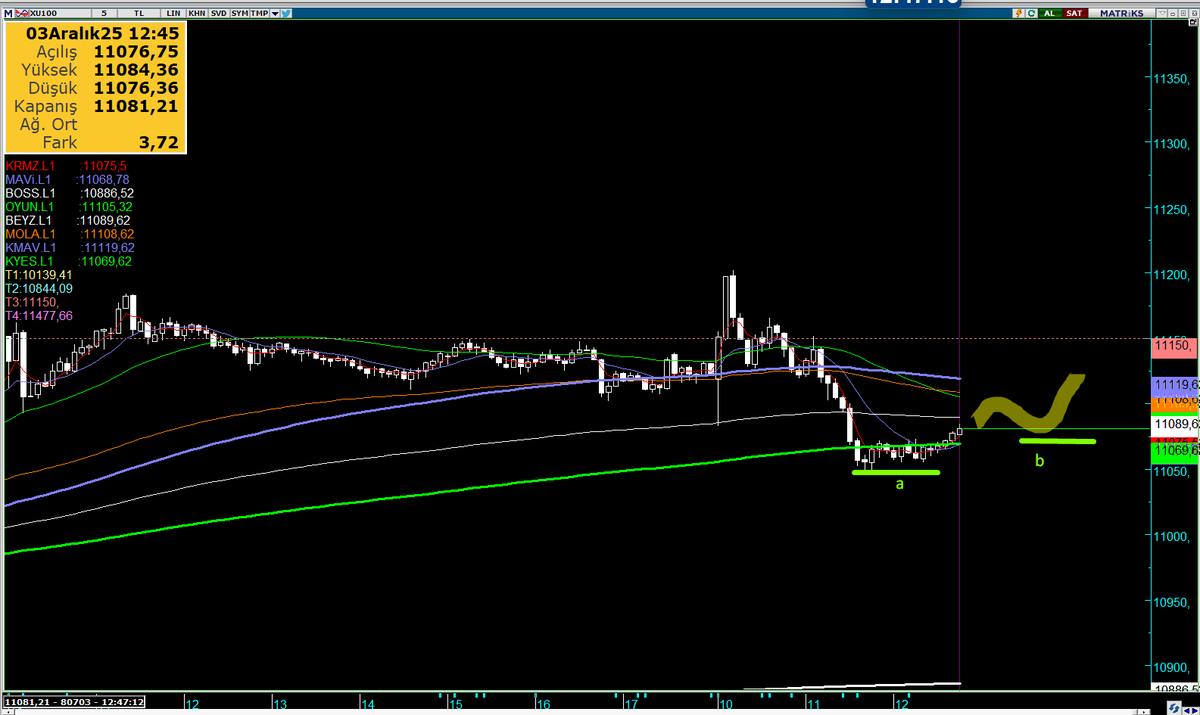Click the Açılış 11076,75 value
The width and height of the screenshot is (1200, 715).
(x=136, y=51)
